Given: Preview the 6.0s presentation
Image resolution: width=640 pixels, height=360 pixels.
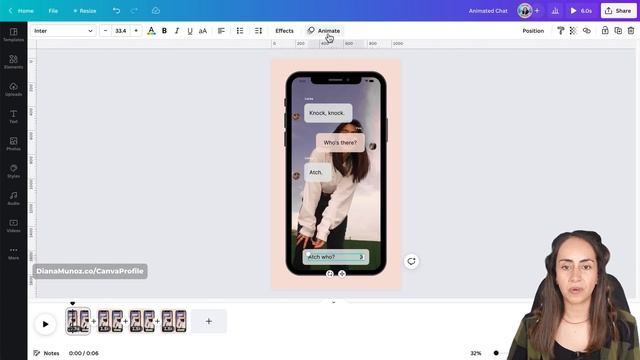Looking at the screenshot, I should click(x=581, y=11).
